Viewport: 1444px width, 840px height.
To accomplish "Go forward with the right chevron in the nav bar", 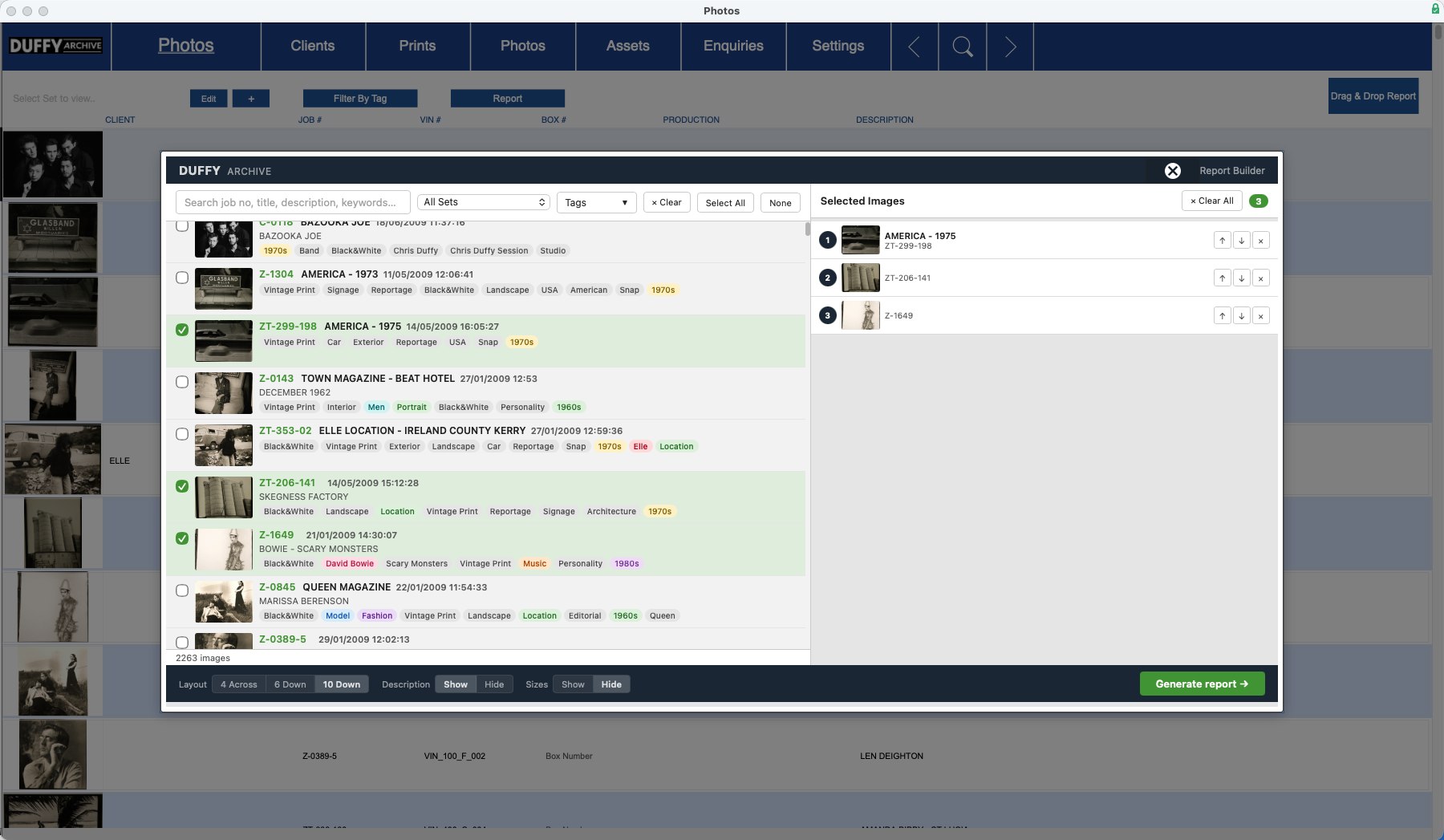I will pyautogui.click(x=1010, y=47).
